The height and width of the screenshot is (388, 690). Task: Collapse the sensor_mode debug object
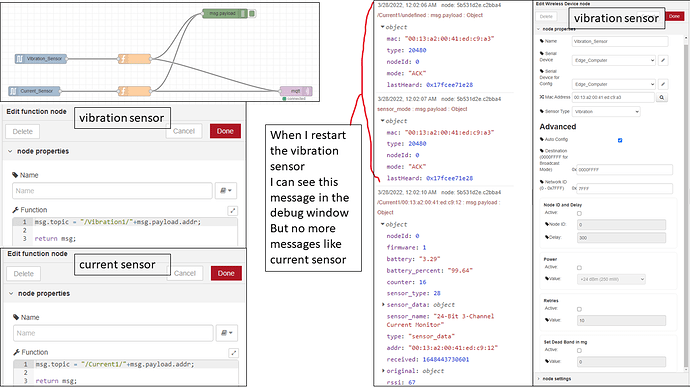383,121
